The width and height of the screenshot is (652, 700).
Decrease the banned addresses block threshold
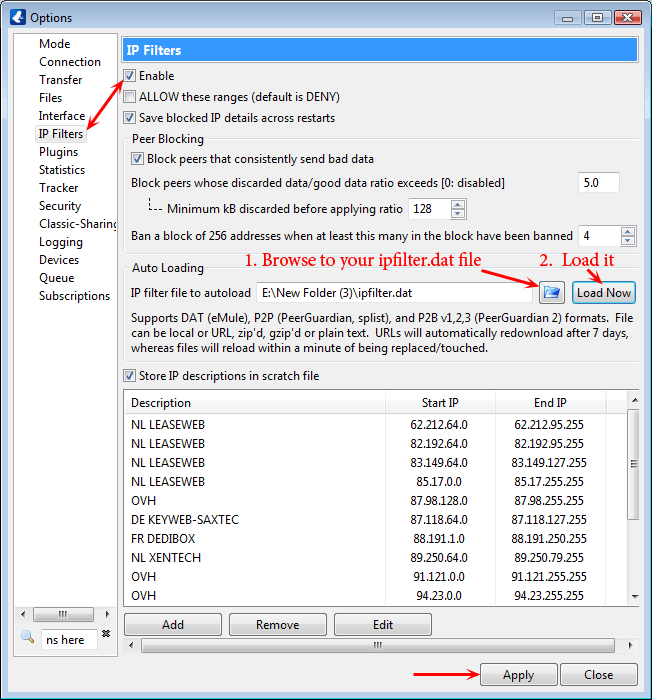click(x=627, y=241)
